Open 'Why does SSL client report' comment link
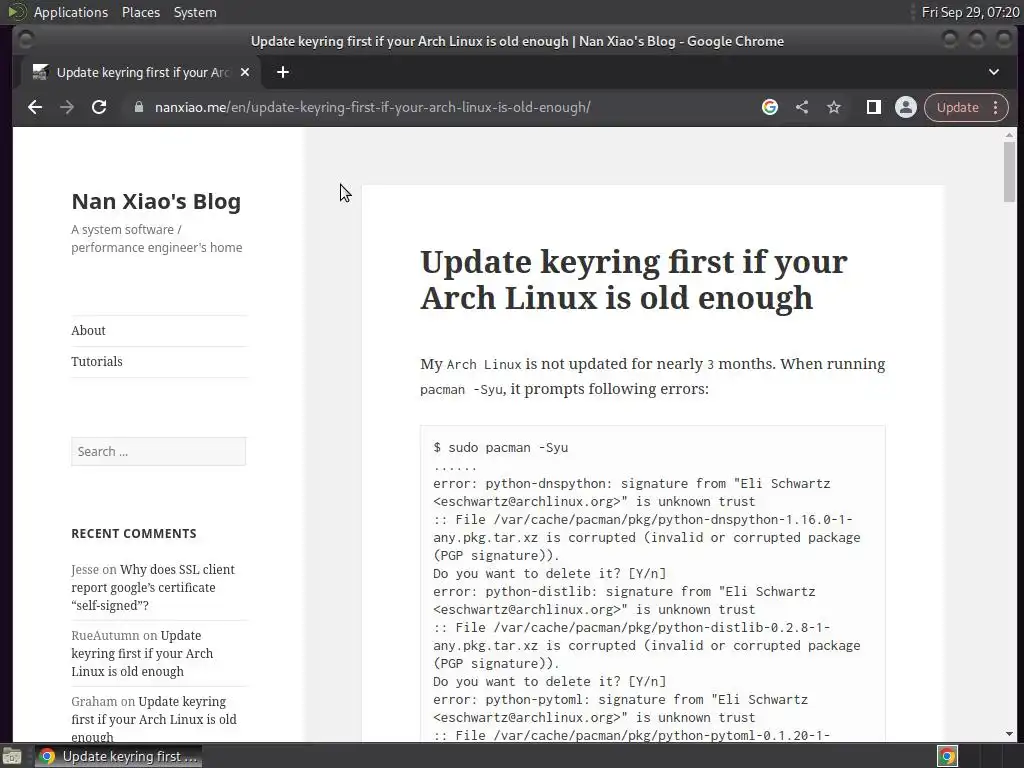Screen dimensions: 1024x768 point(153,587)
